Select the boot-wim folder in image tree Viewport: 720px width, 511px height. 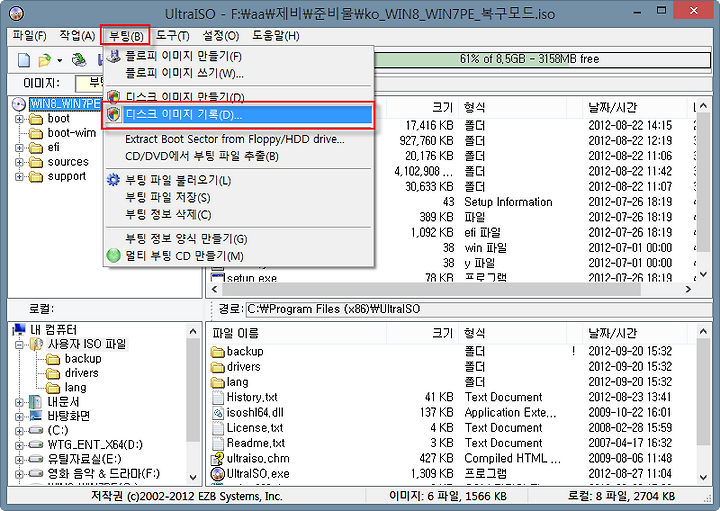coord(72,133)
